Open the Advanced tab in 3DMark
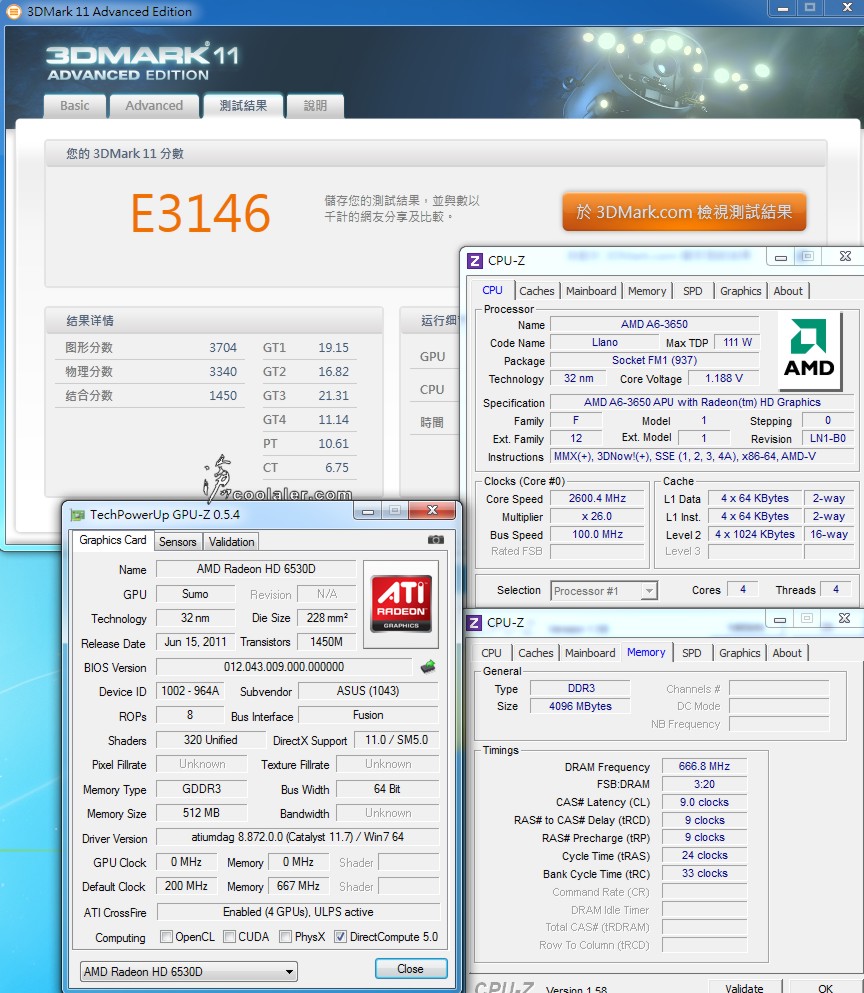 (x=154, y=106)
